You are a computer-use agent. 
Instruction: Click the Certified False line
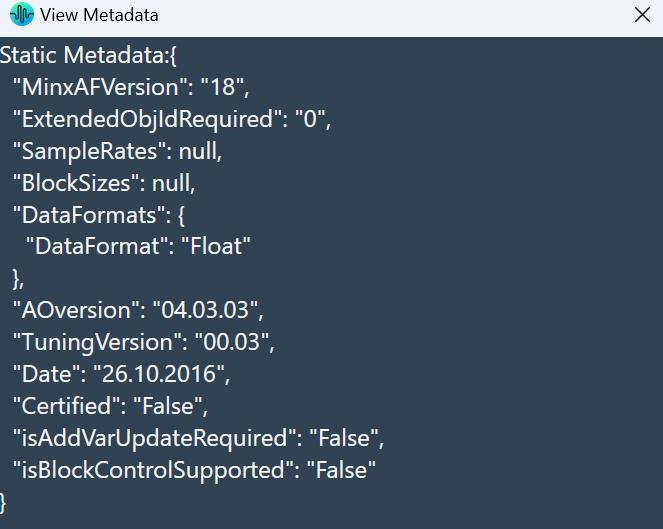pos(110,406)
